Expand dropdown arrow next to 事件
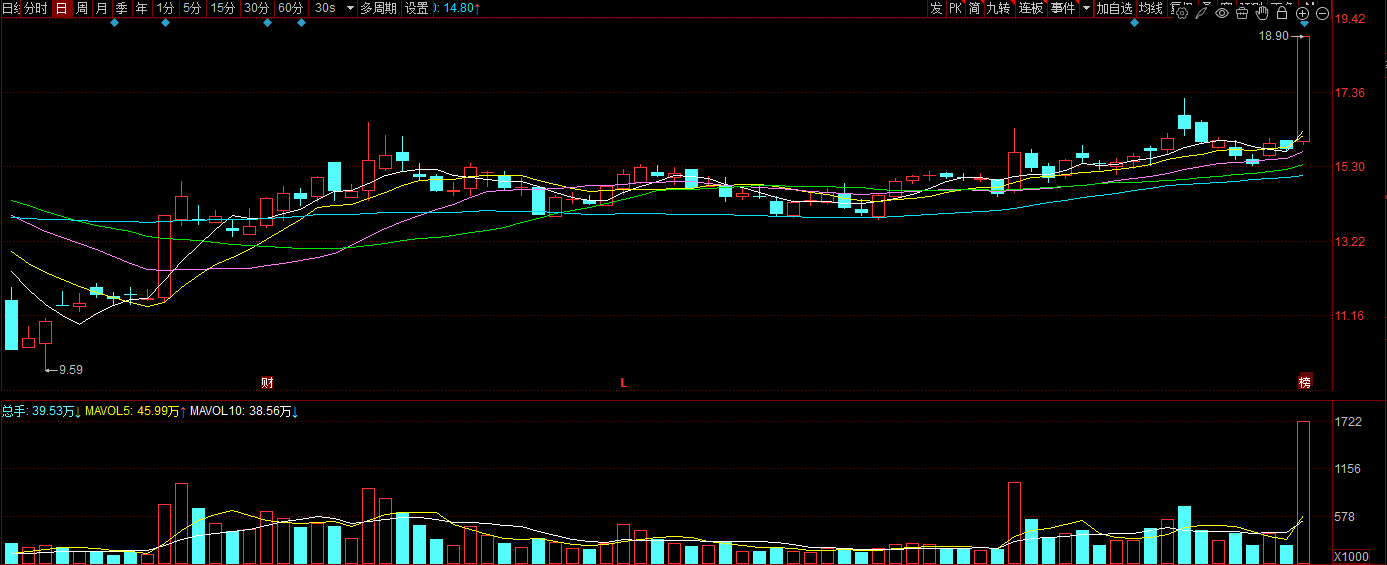 point(1086,8)
